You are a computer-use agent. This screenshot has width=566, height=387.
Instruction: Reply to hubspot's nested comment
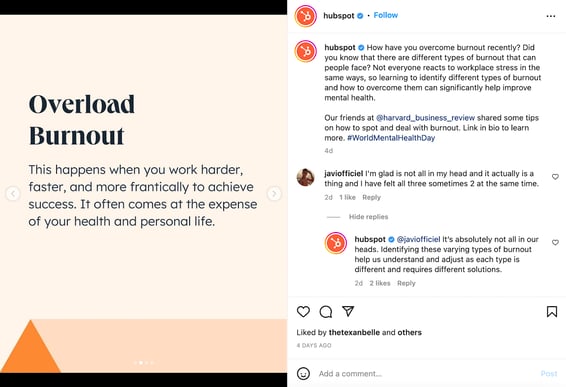(406, 283)
